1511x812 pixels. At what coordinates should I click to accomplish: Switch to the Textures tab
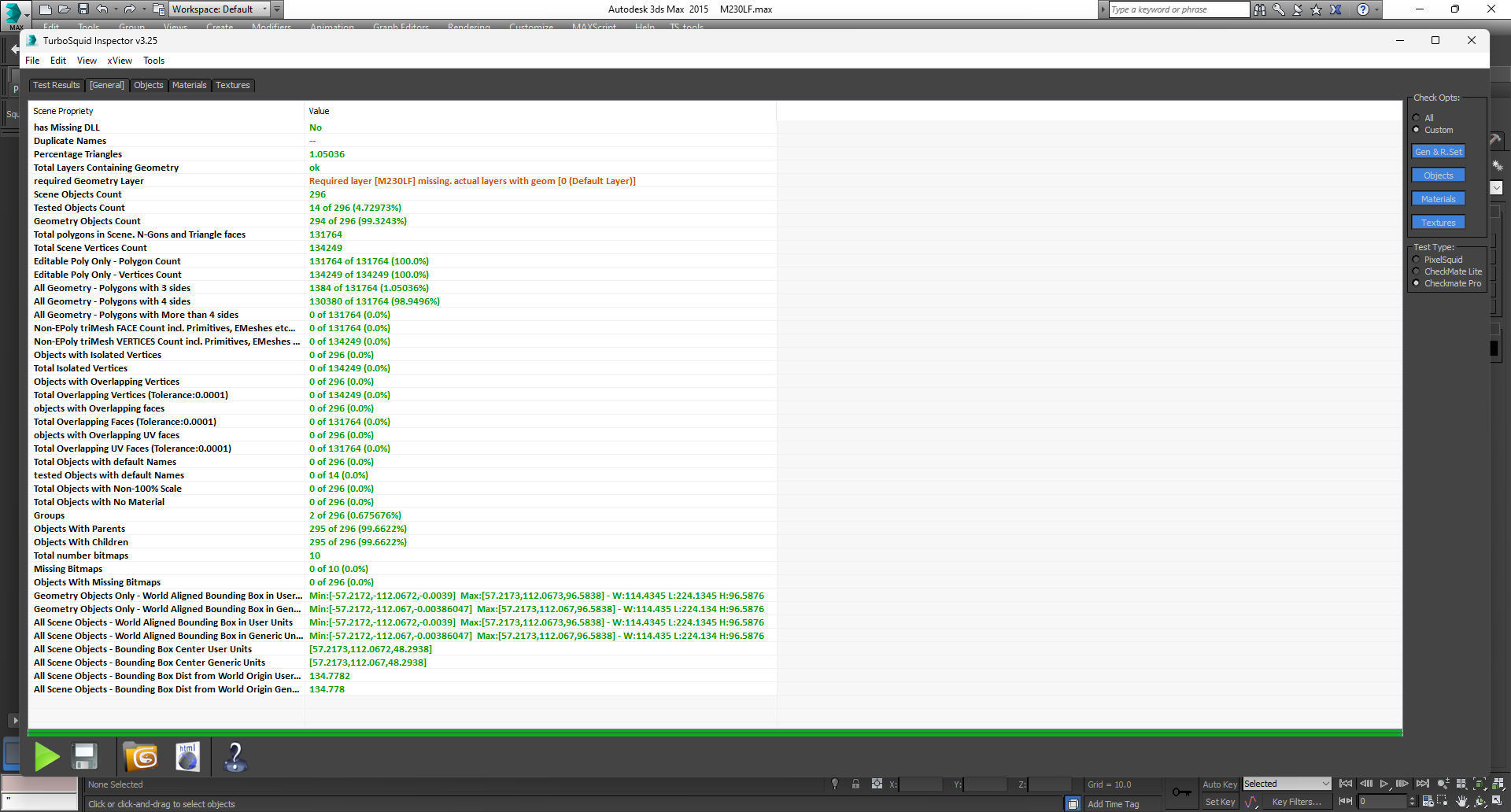coord(233,85)
